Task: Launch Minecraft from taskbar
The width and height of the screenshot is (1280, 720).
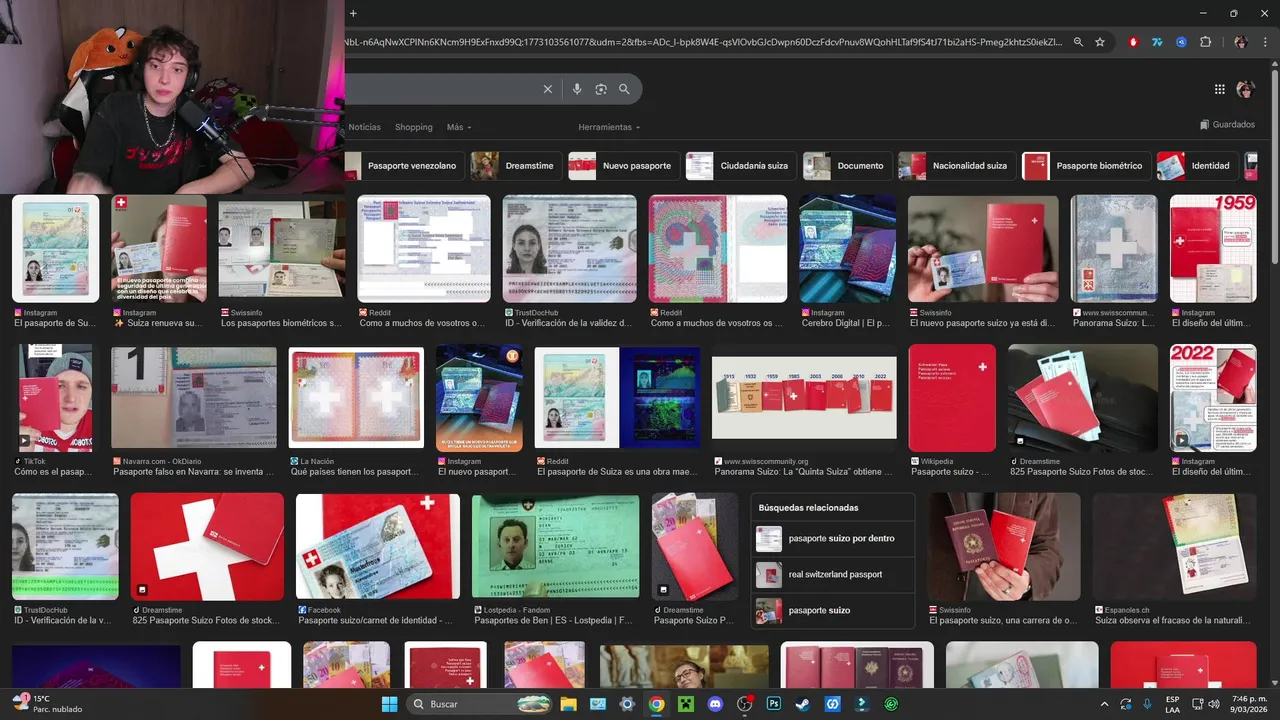Action: [x=686, y=704]
